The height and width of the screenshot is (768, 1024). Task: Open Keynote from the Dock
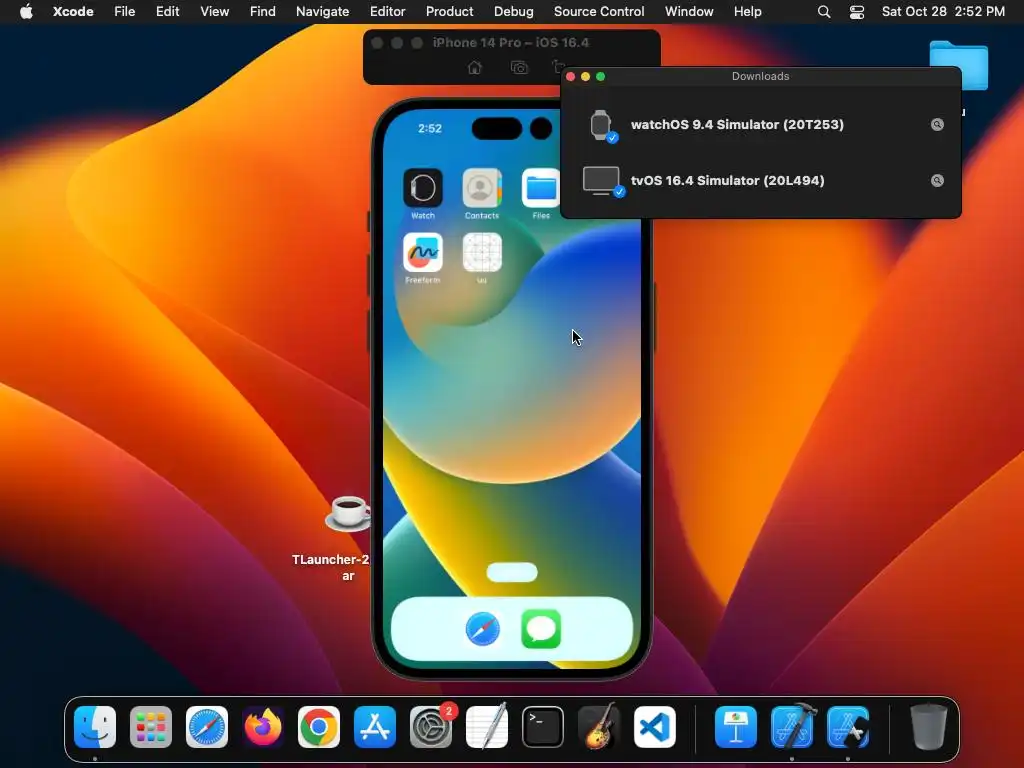736,727
